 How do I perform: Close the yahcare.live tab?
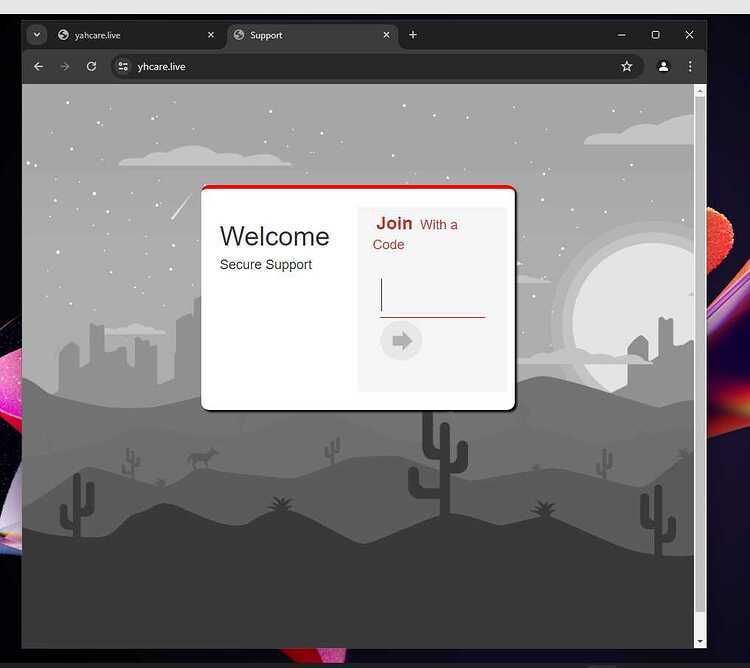coord(211,35)
